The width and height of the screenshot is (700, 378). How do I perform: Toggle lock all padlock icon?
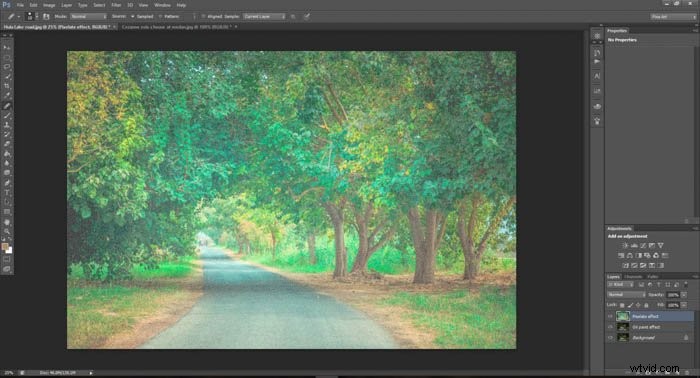pyautogui.click(x=646, y=305)
